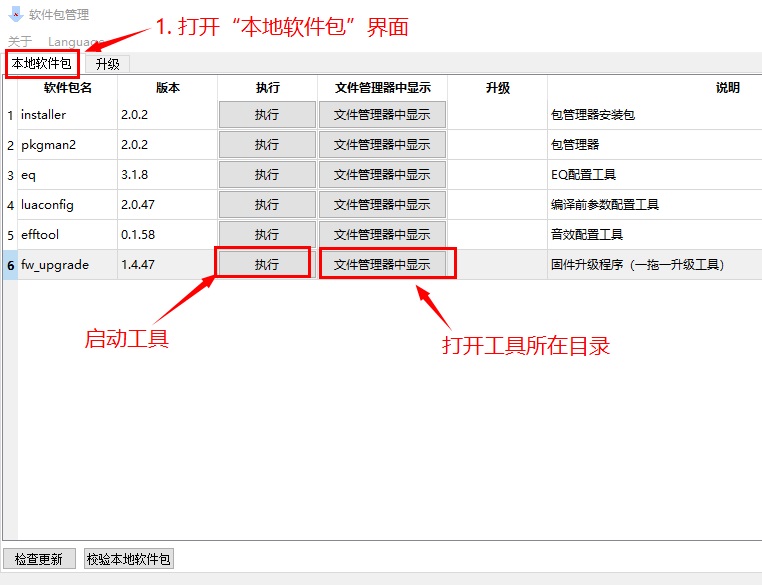Launch the eq tool via 执行

267,175
